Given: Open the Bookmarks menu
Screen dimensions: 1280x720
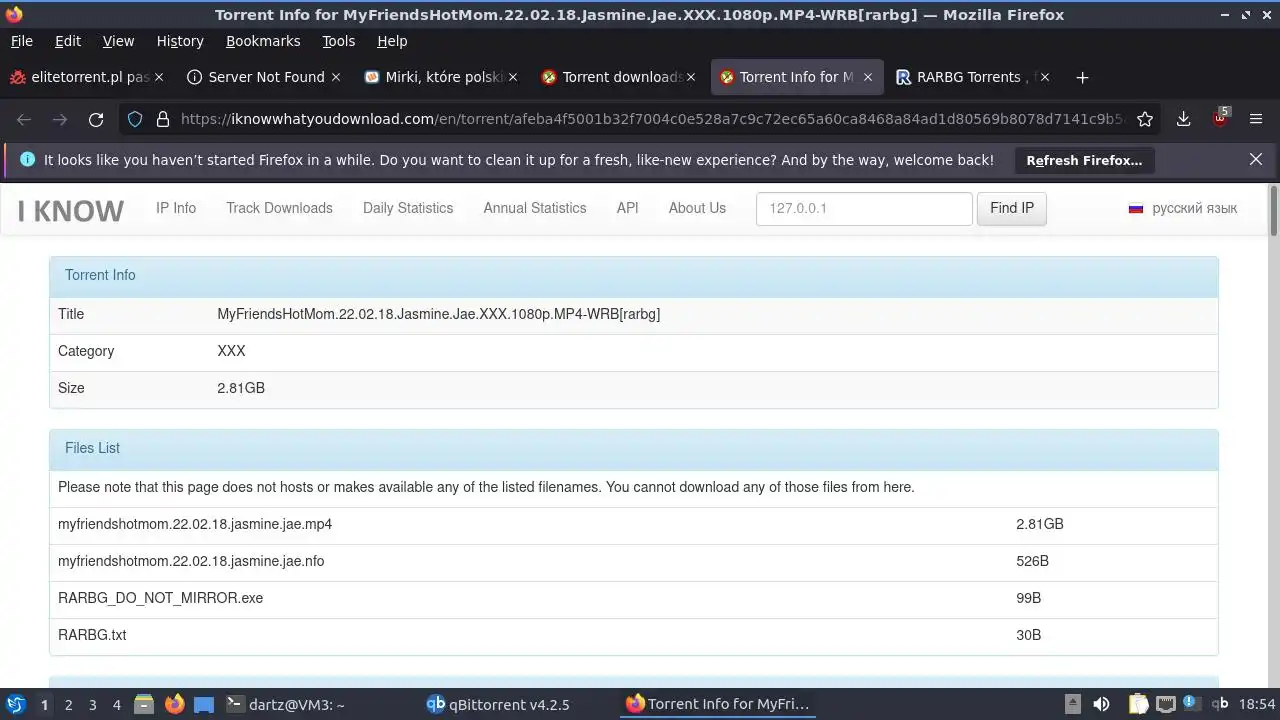Looking at the screenshot, I should coord(263,41).
